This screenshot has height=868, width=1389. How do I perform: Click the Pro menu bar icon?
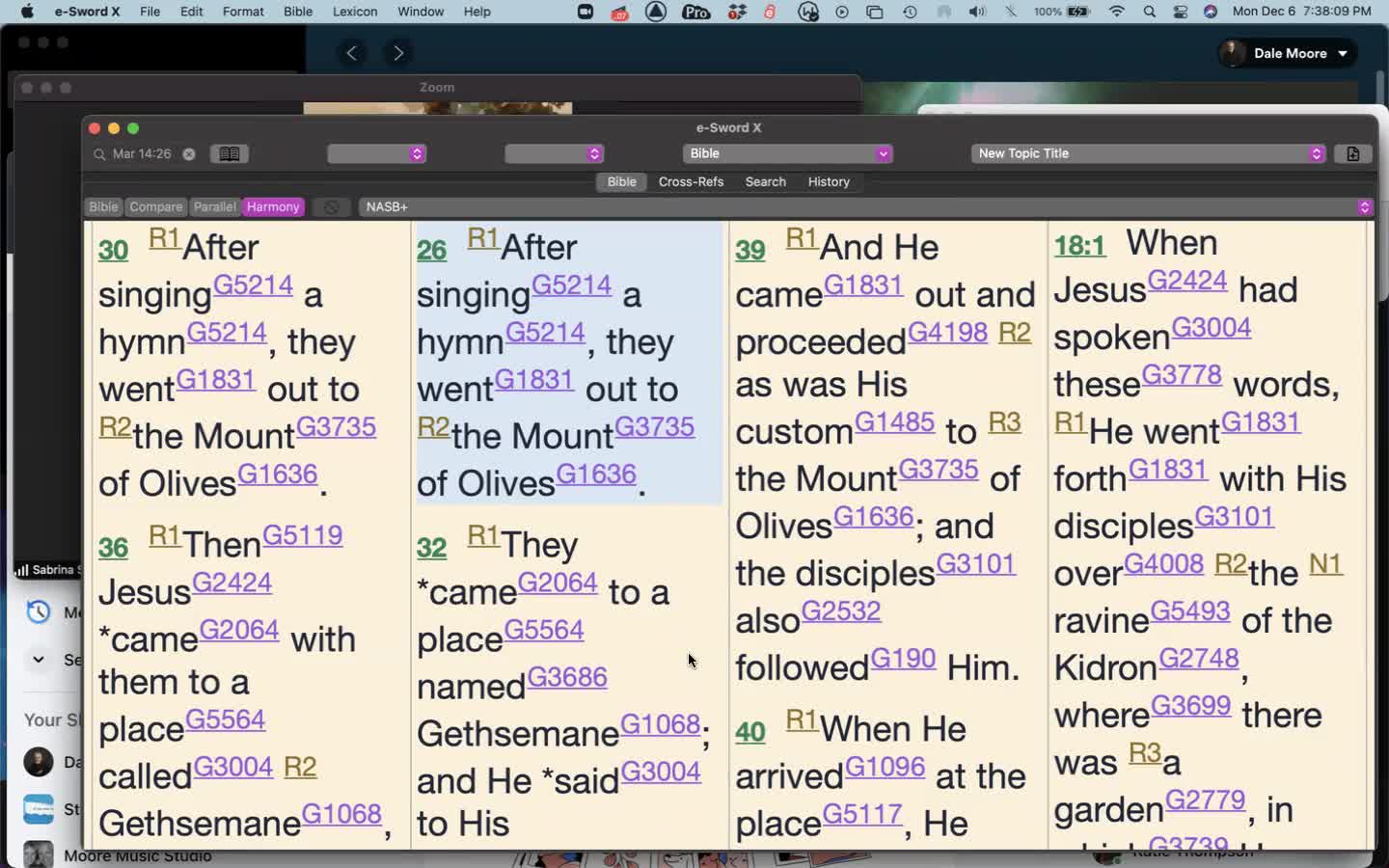pyautogui.click(x=695, y=12)
